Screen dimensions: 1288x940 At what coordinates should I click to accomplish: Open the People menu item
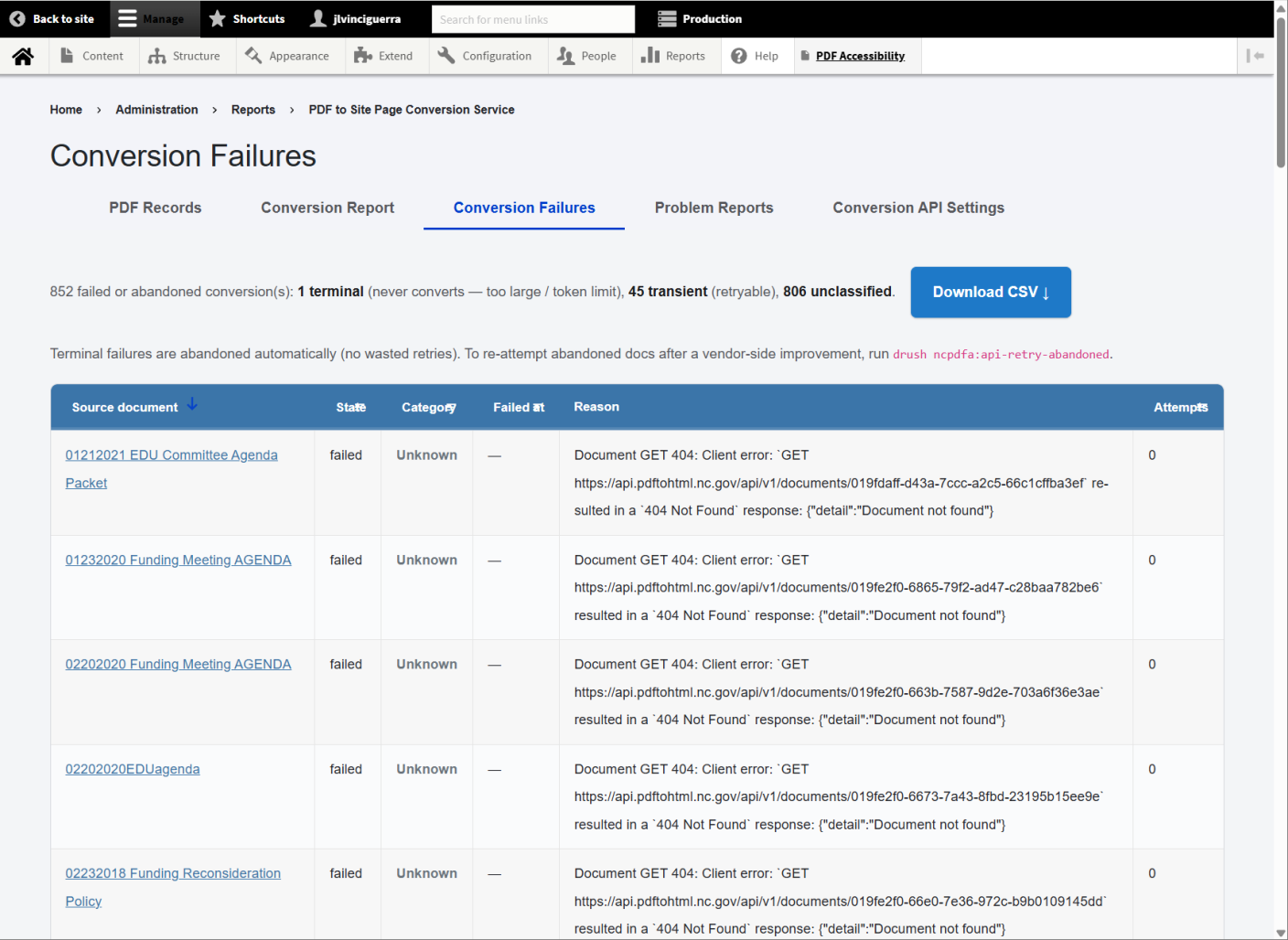[587, 56]
